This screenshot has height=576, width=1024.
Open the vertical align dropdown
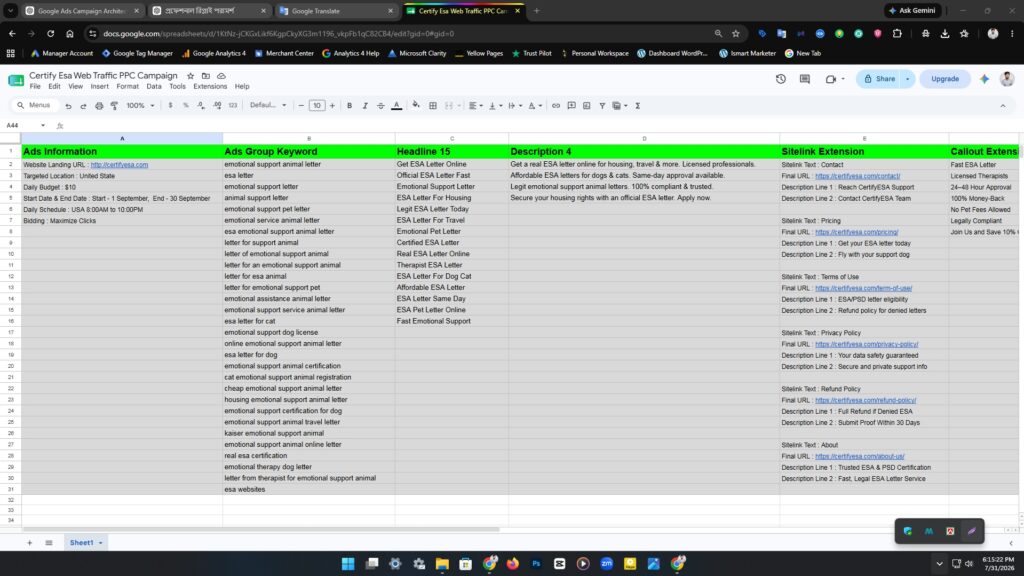pos(496,105)
